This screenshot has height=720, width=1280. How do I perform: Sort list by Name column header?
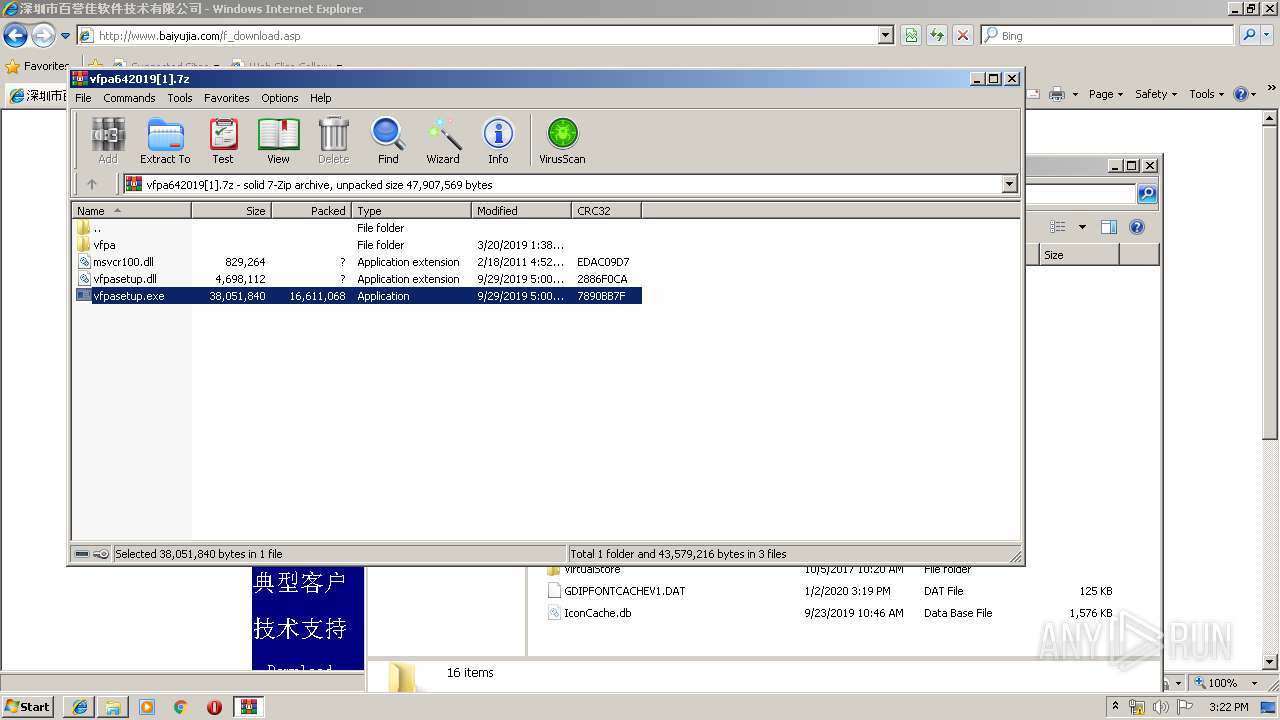(x=131, y=211)
